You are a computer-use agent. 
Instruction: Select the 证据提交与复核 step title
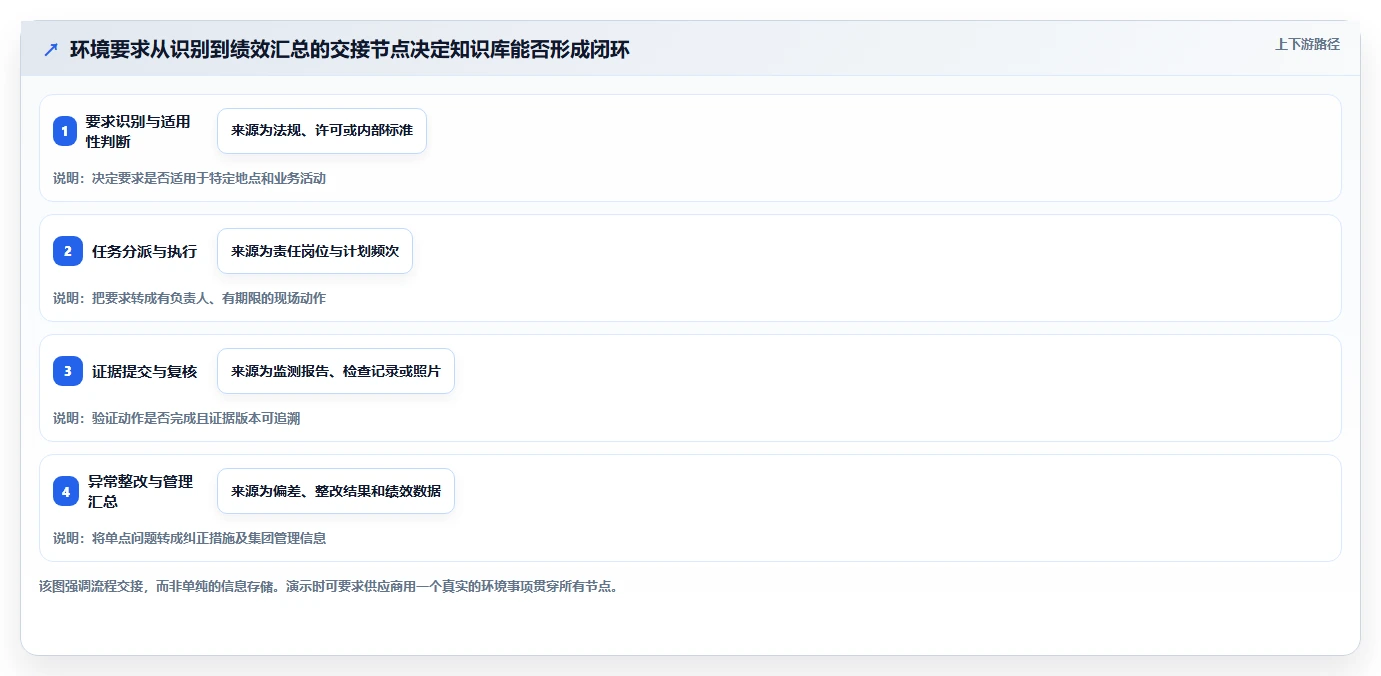pyautogui.click(x=144, y=371)
